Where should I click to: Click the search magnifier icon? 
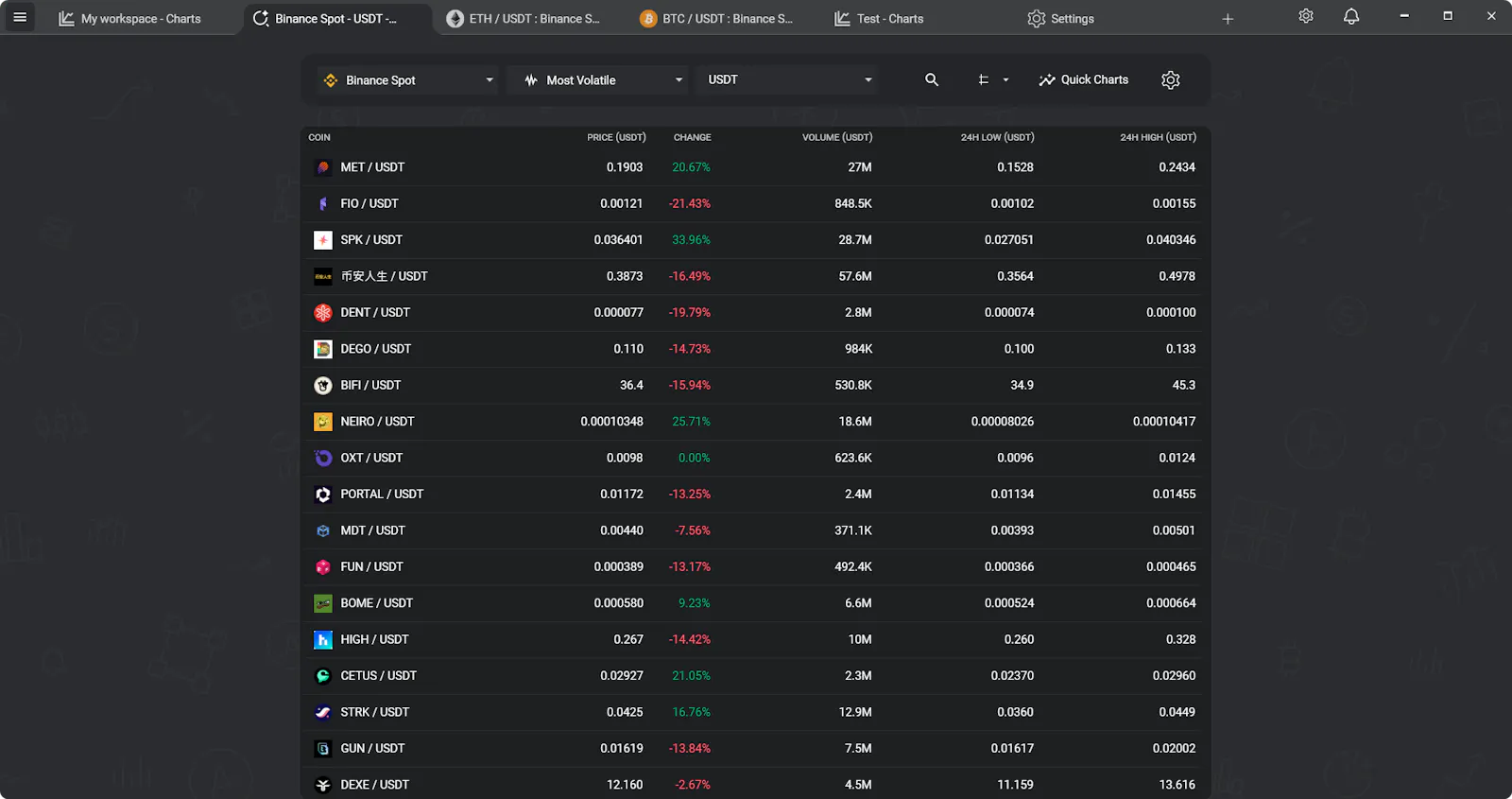932,80
